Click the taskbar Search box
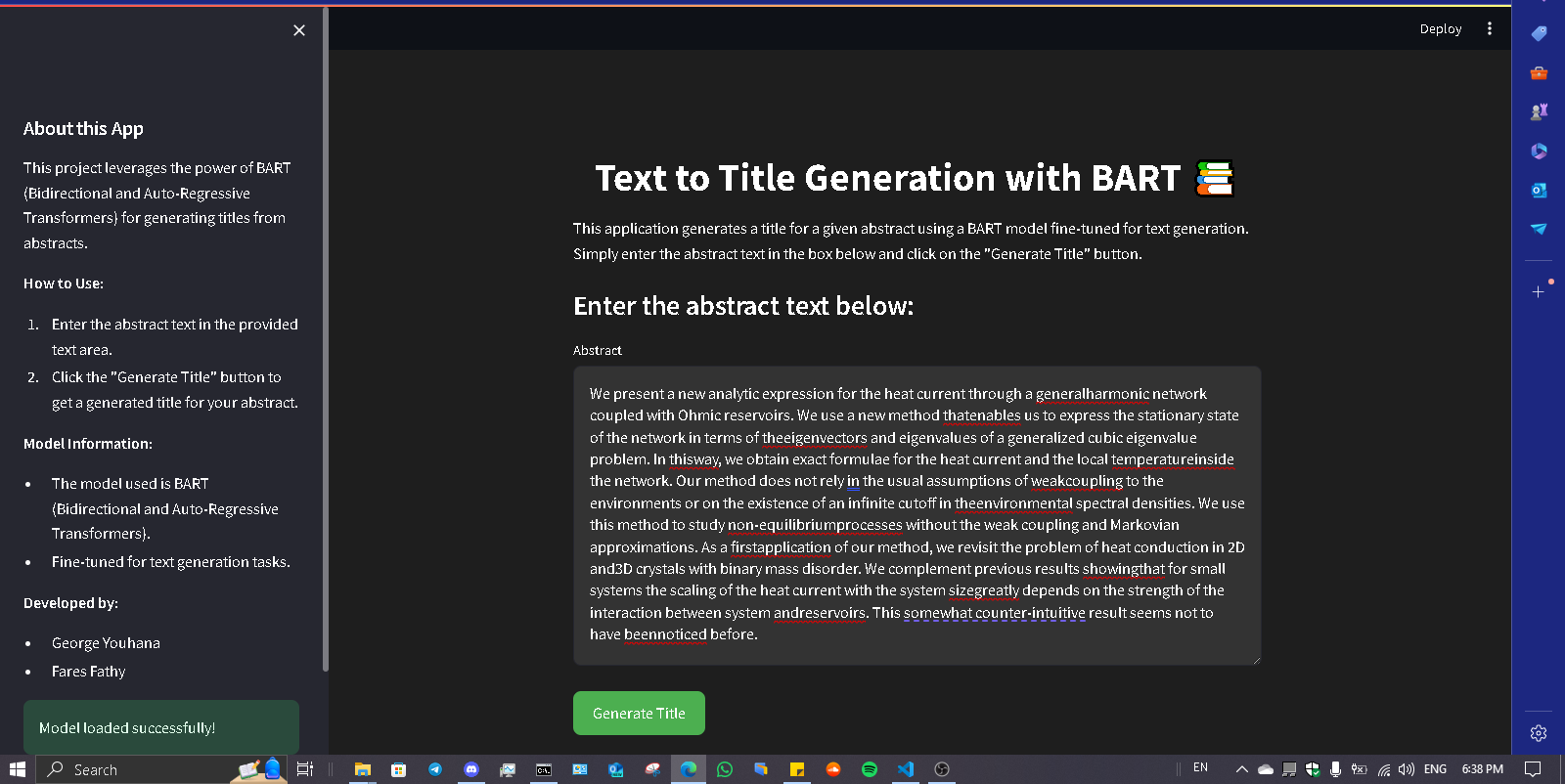 (161, 769)
